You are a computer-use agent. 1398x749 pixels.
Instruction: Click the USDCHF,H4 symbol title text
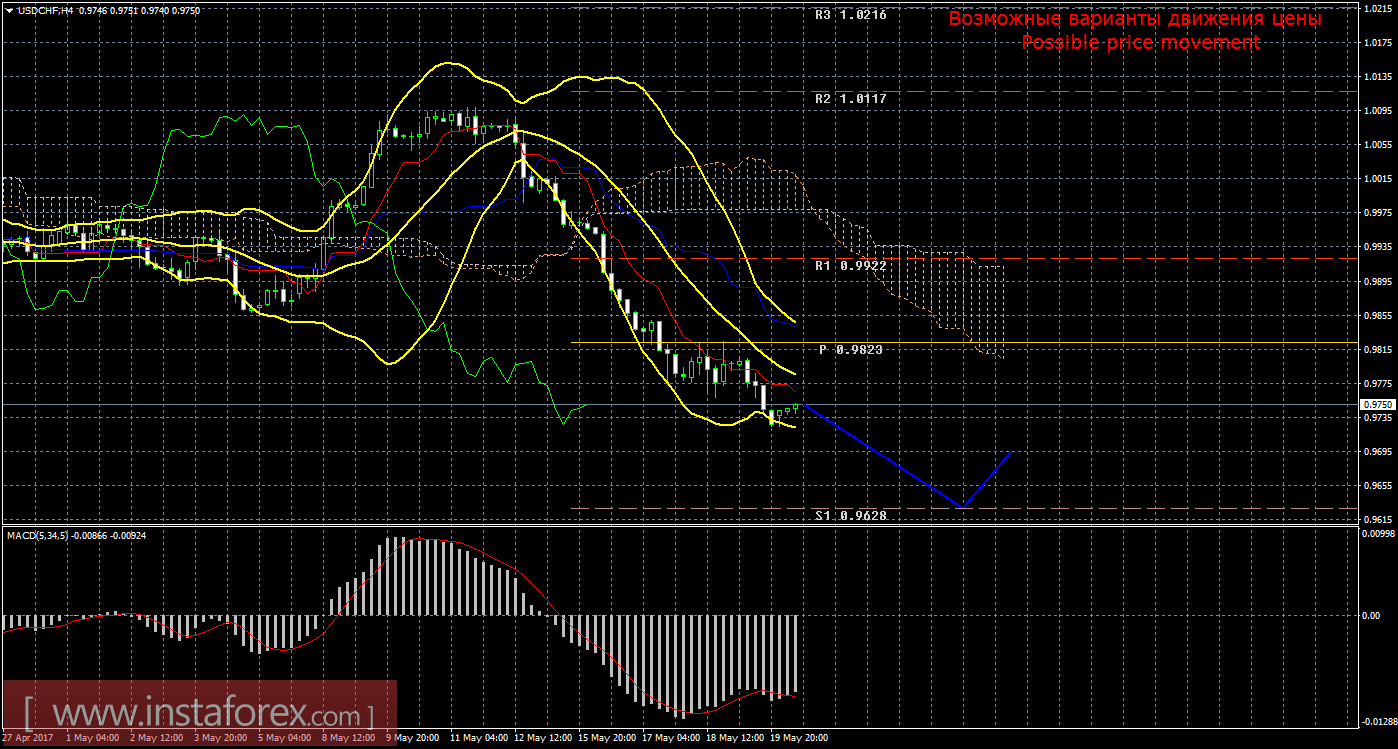point(41,9)
